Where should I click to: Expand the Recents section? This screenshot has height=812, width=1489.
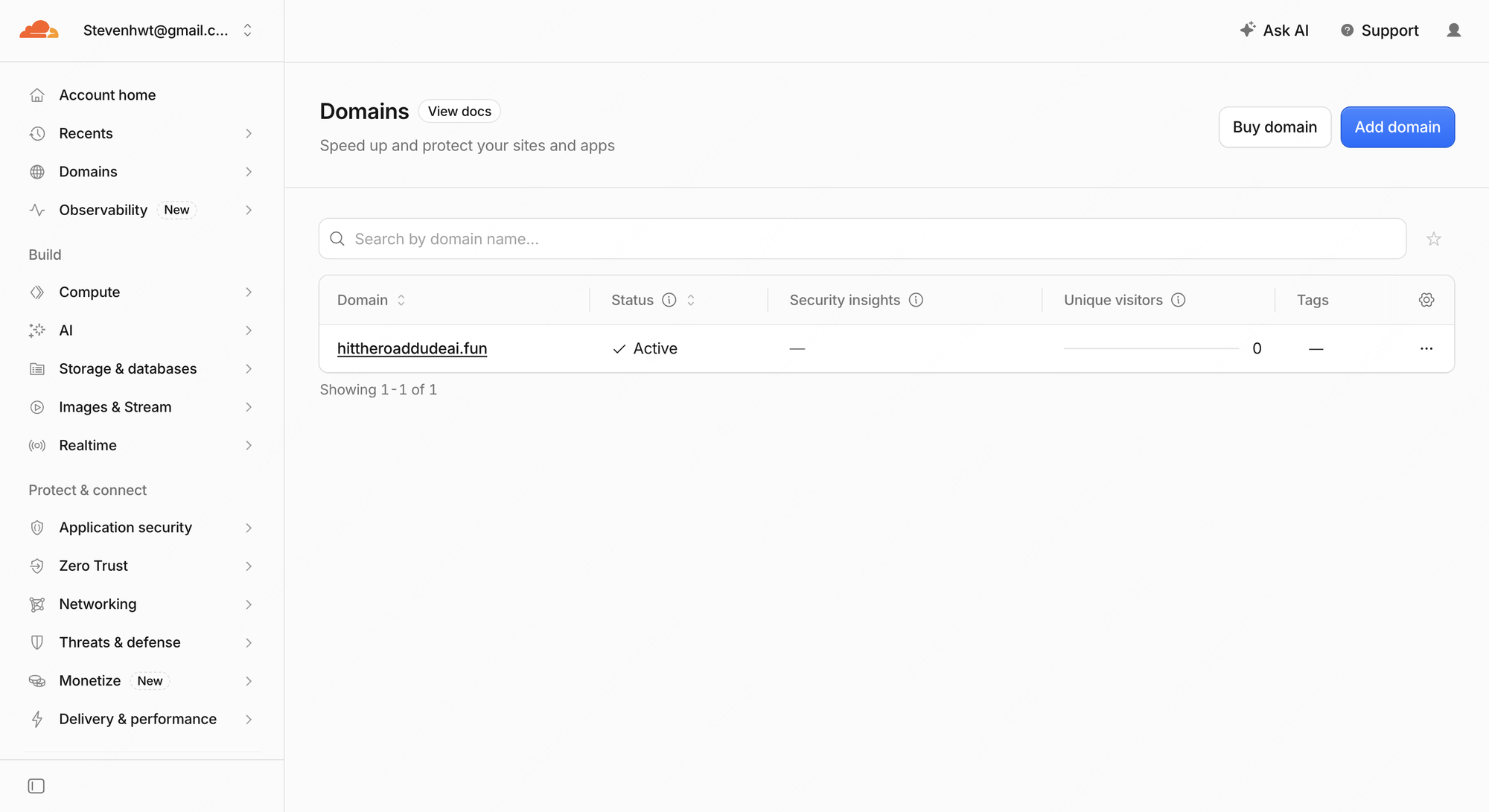[x=141, y=133]
